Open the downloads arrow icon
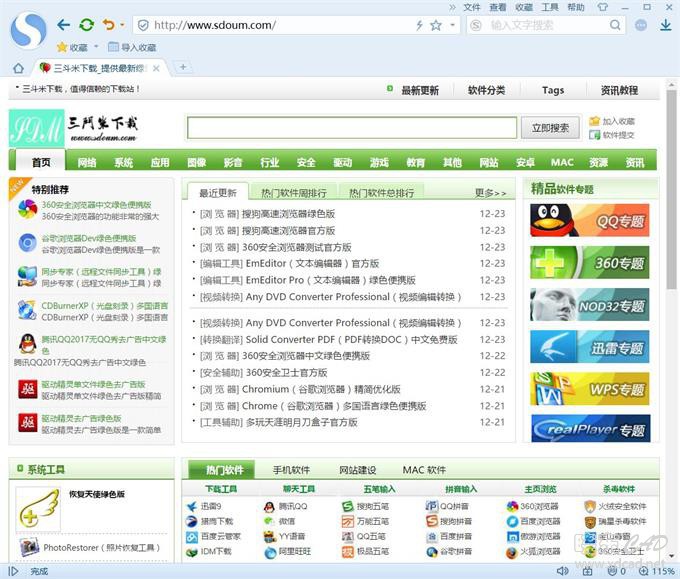680x579 pixels. click(666, 25)
